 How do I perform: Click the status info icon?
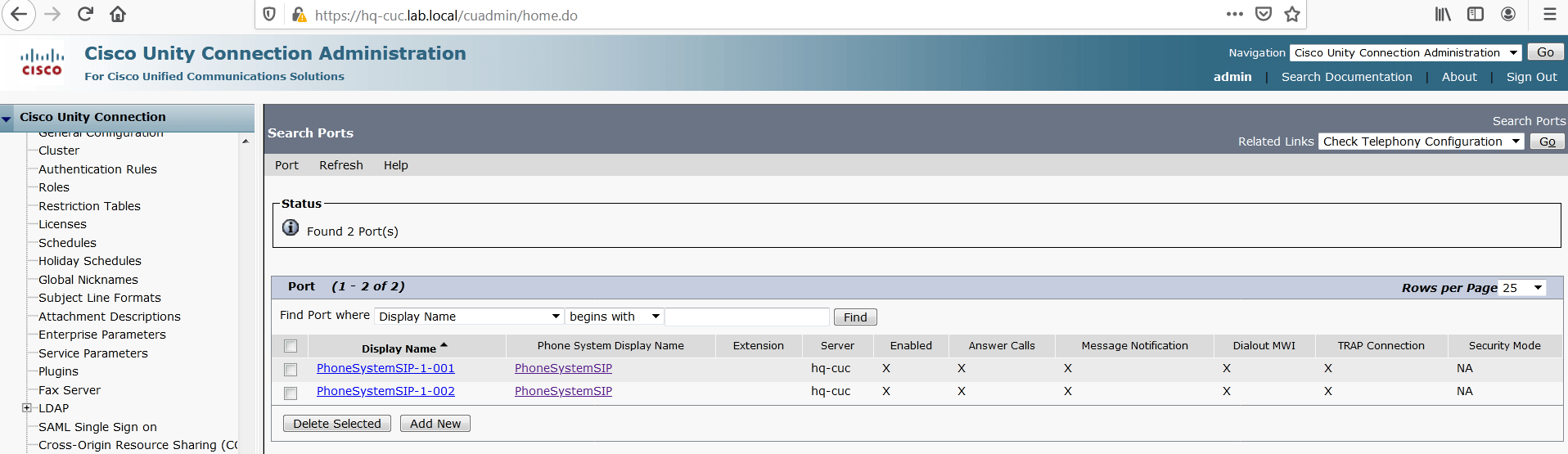coord(291,227)
